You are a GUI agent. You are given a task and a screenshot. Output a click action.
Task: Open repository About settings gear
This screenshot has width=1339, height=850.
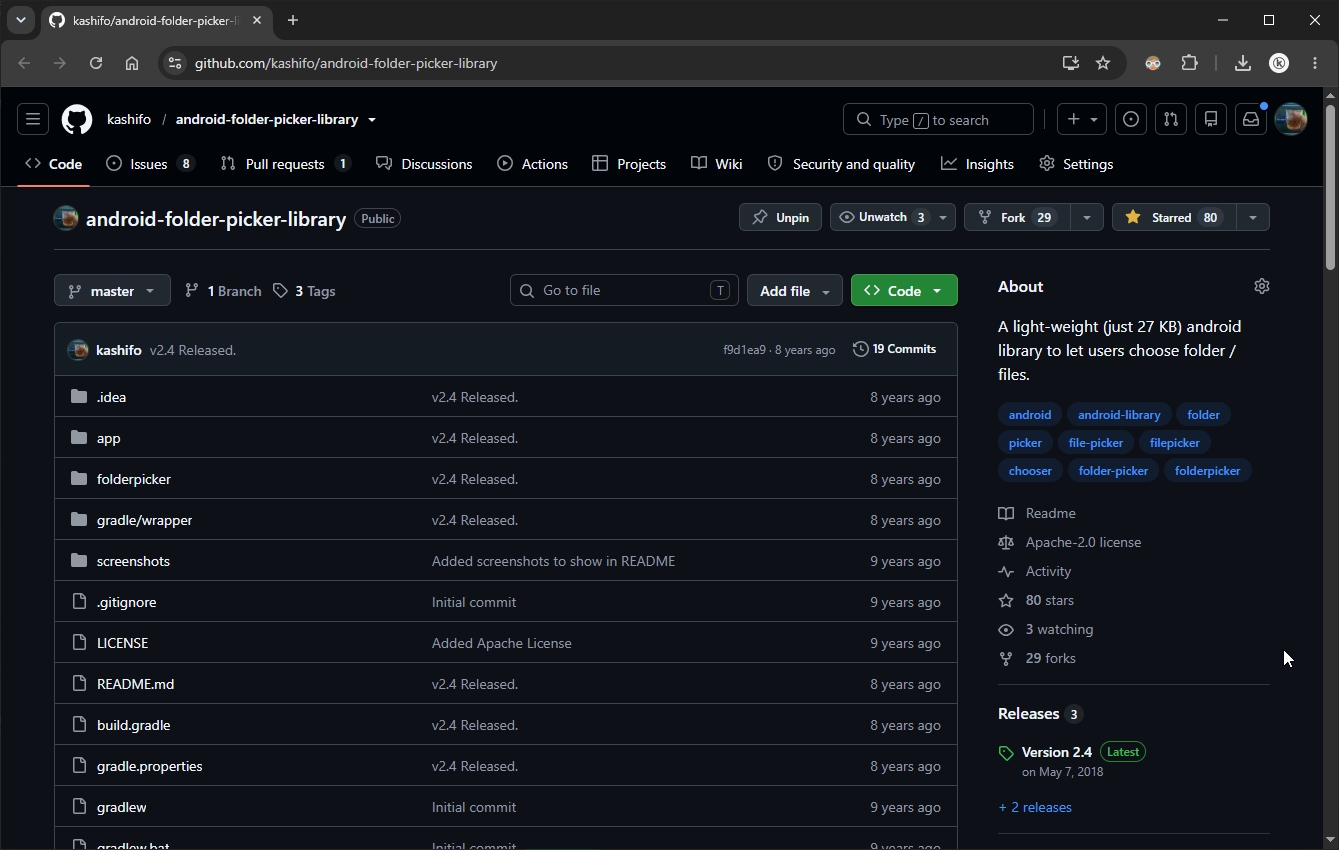tap(1262, 286)
